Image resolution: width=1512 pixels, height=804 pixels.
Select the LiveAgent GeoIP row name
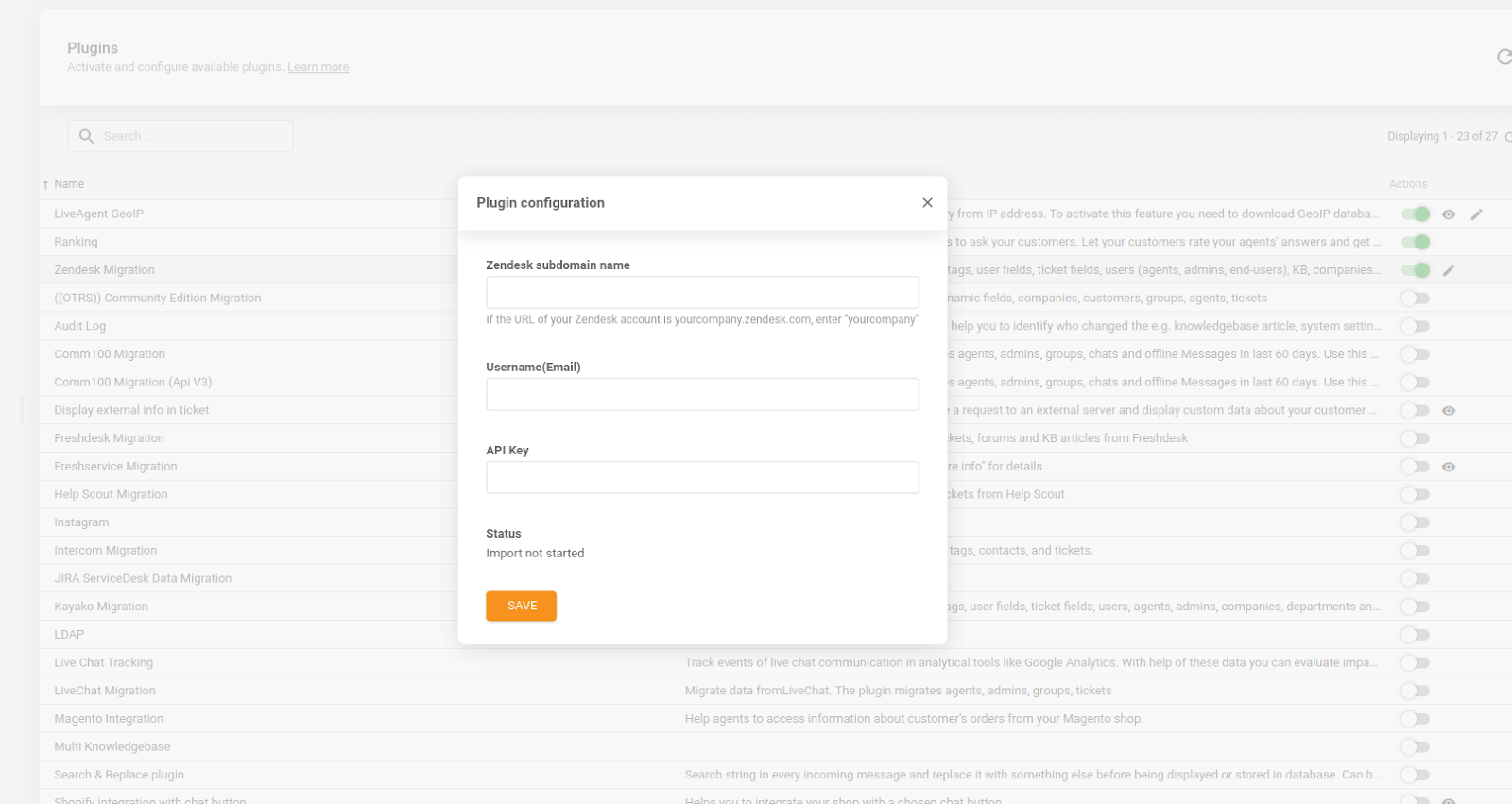point(99,214)
